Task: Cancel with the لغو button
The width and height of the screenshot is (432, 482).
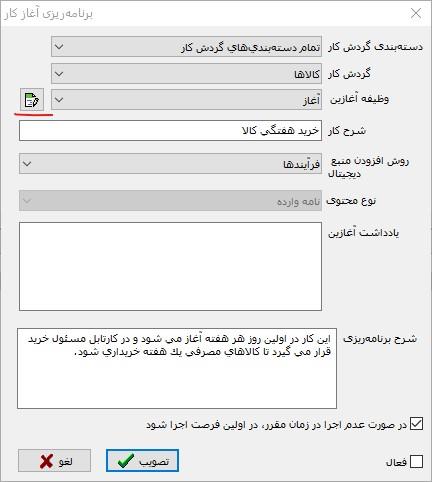Action: [x=54, y=461]
